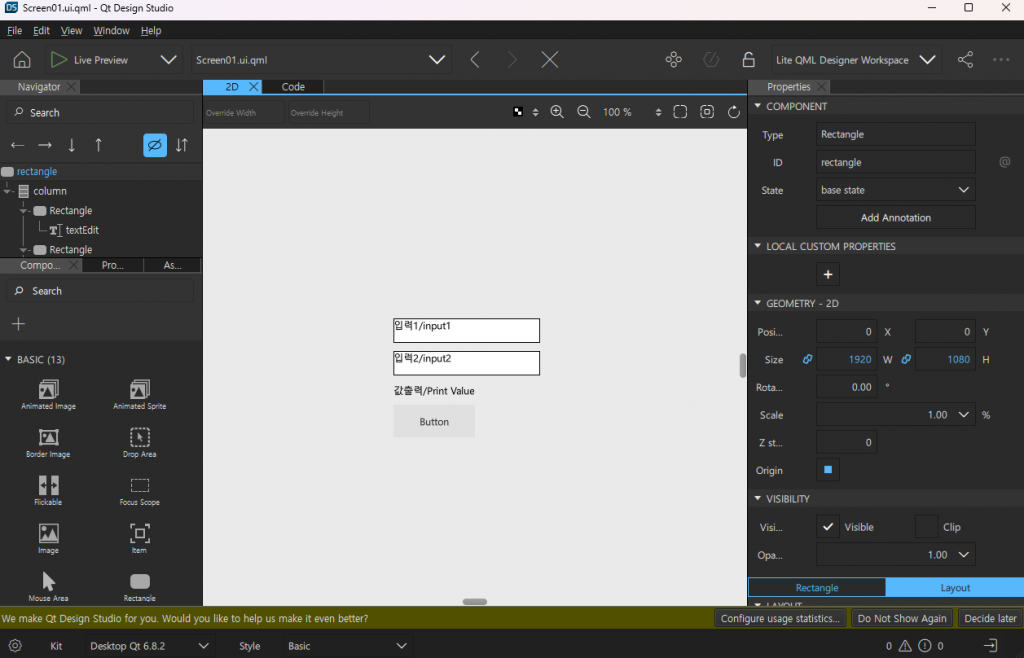Click the lock icon in top toolbar
The width and height of the screenshot is (1024, 658).
click(x=748, y=60)
